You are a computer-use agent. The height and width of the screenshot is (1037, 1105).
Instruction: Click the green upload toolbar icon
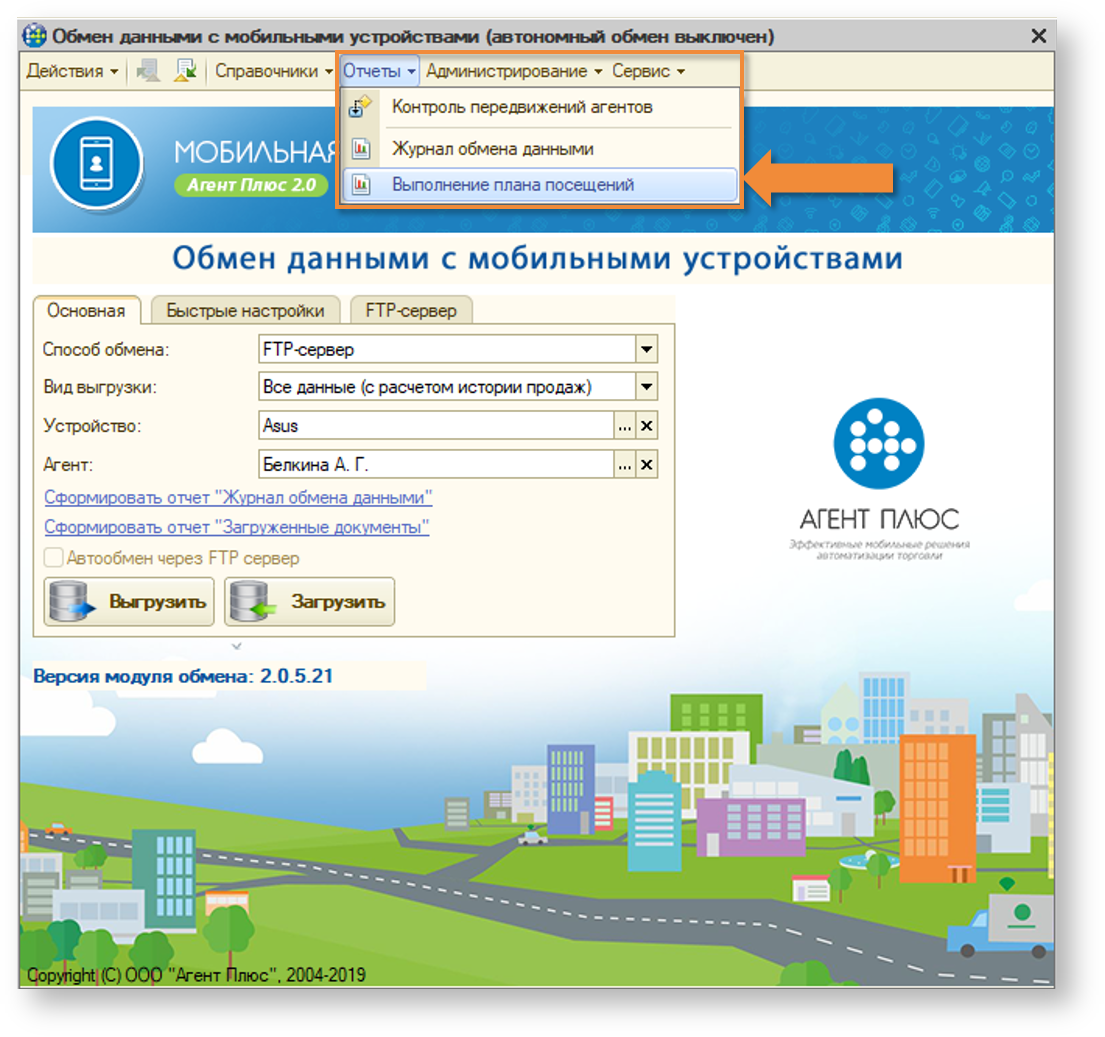[185, 70]
